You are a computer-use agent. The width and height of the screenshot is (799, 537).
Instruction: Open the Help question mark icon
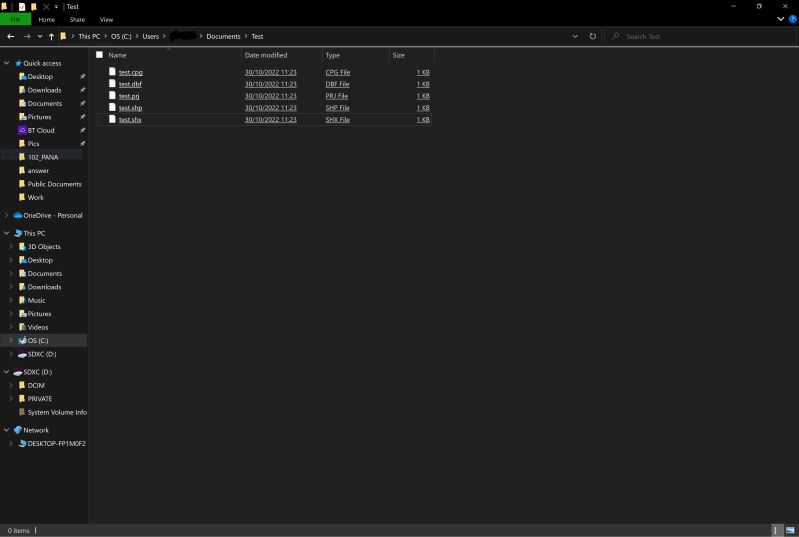pyautogui.click(x=793, y=19)
